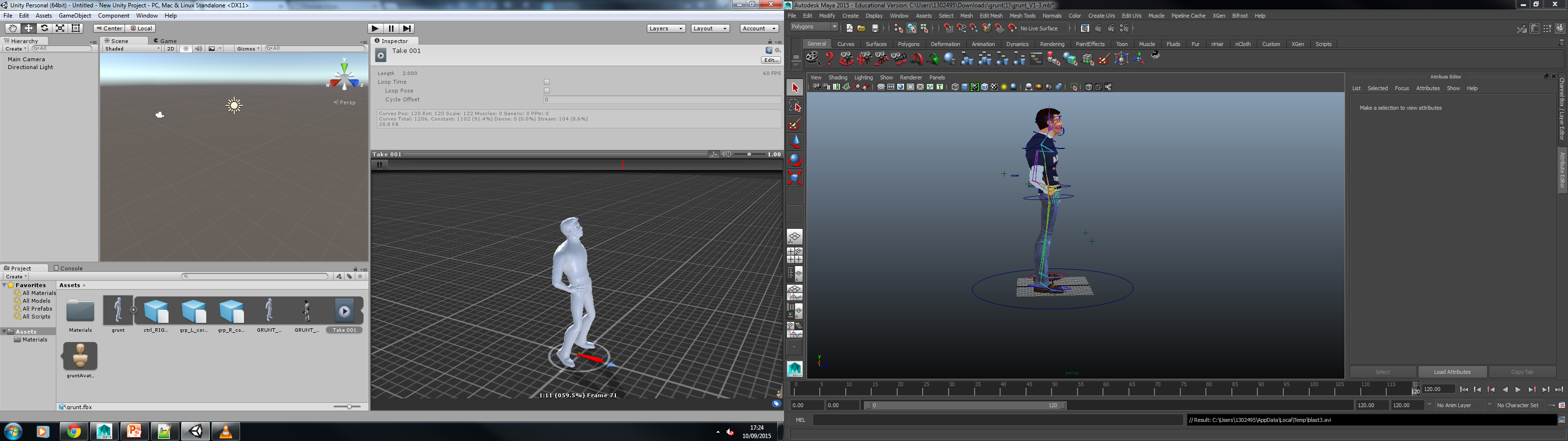
Task: Toggle scene lighting sun icon
Action: [186, 49]
